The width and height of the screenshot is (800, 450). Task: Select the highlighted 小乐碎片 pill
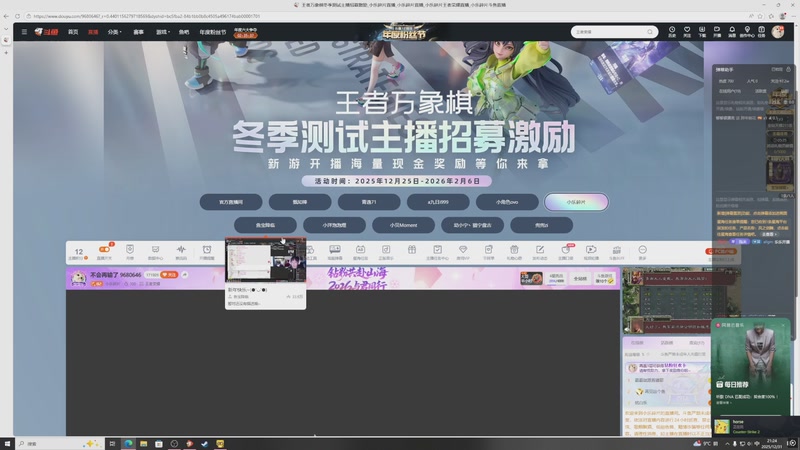[x=576, y=202]
